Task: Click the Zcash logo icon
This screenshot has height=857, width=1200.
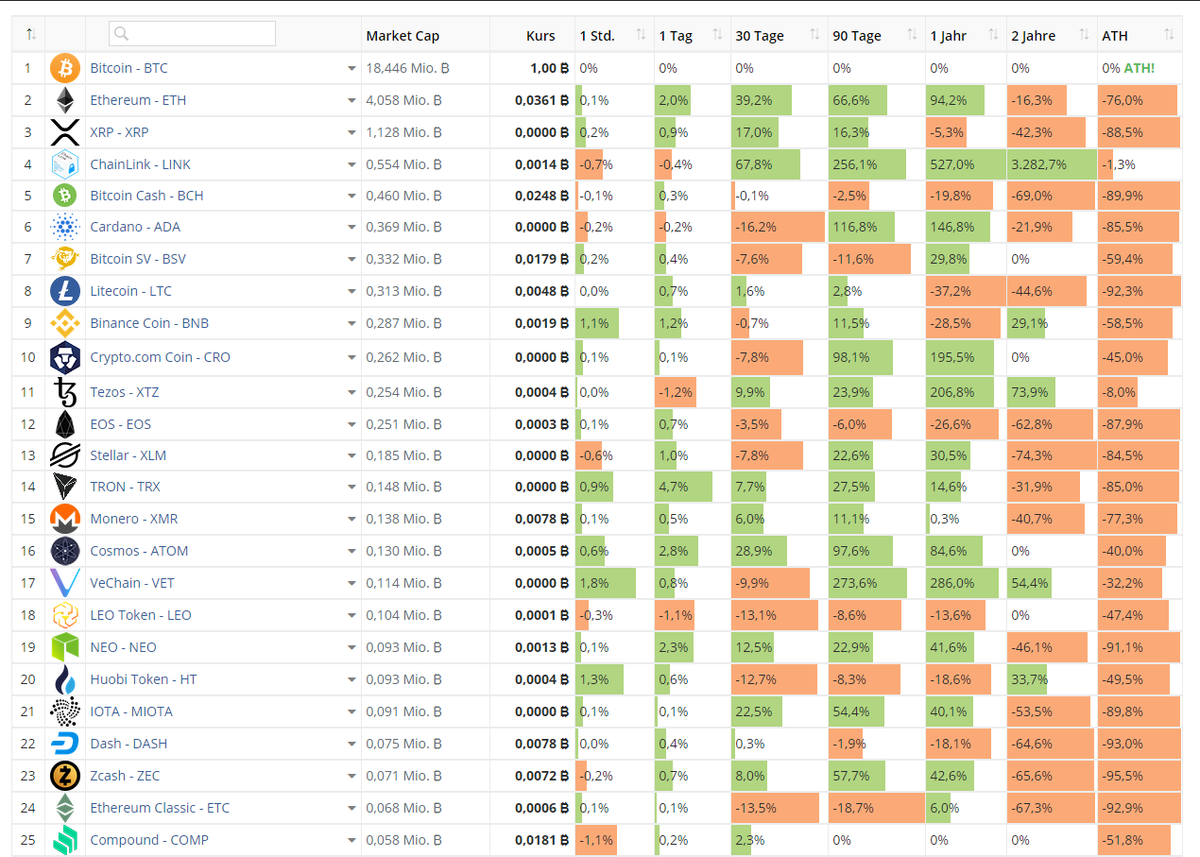Action: click(65, 775)
